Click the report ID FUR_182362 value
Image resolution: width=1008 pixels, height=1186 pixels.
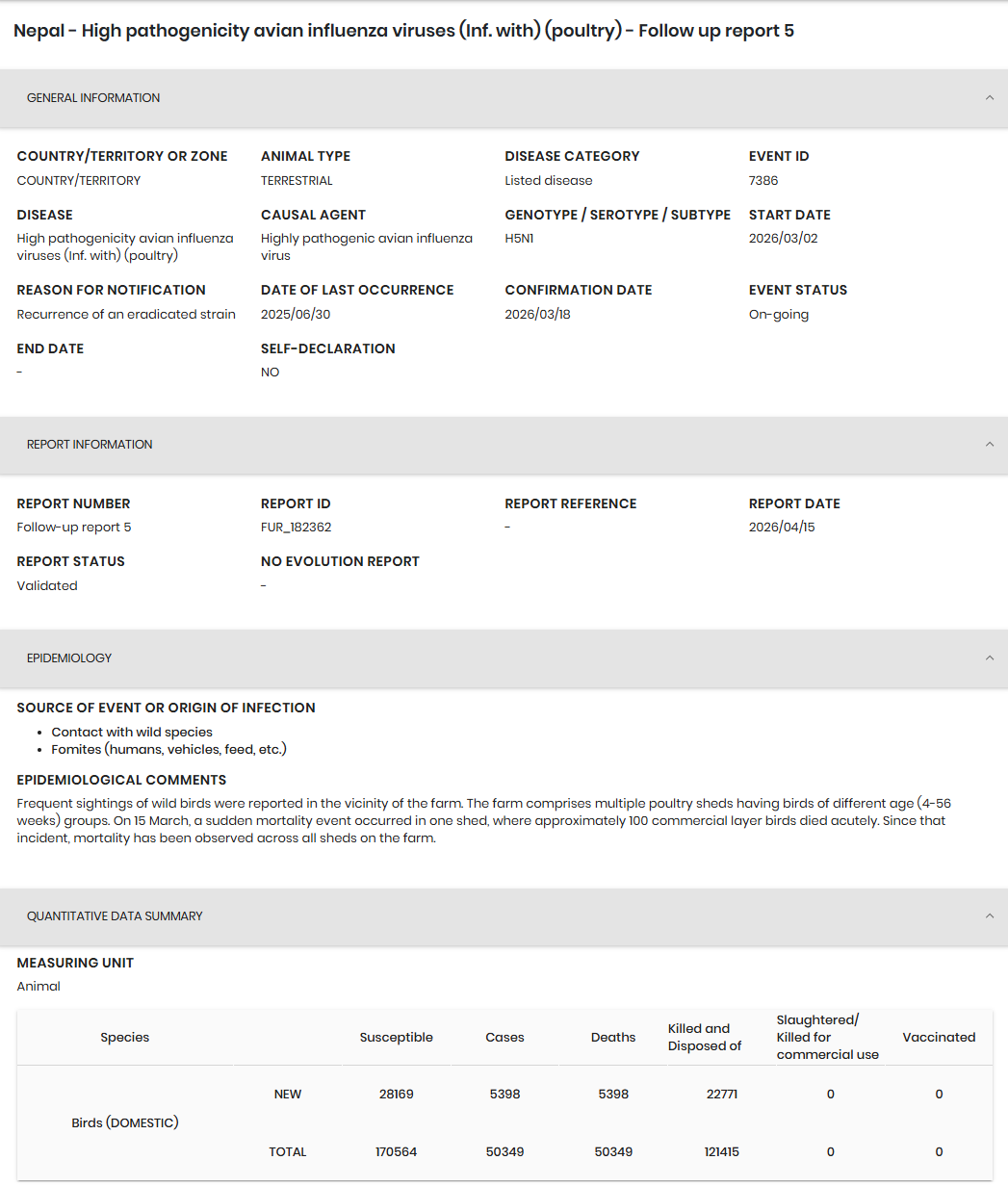(x=297, y=528)
